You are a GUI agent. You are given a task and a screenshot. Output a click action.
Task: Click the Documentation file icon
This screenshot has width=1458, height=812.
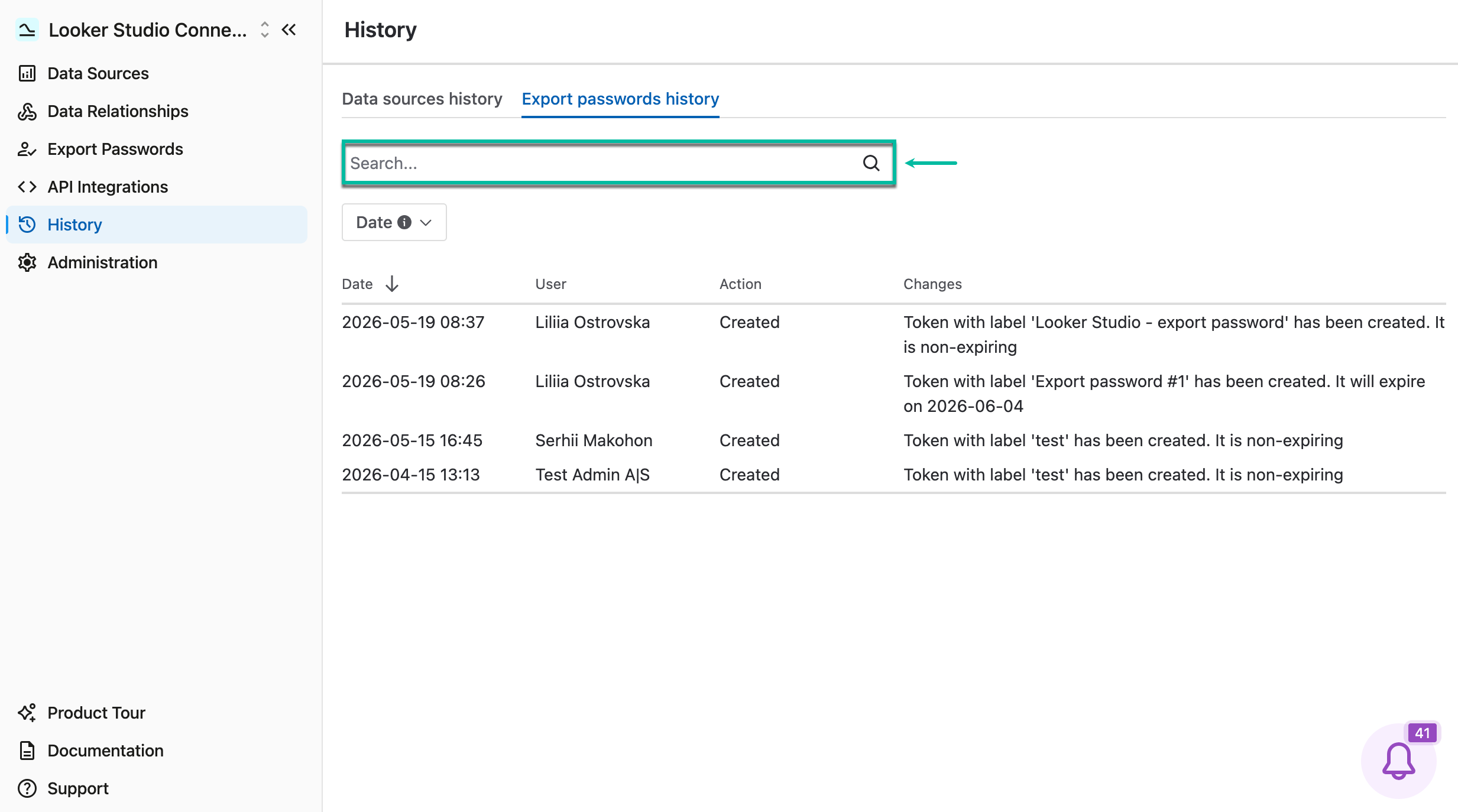[27, 751]
